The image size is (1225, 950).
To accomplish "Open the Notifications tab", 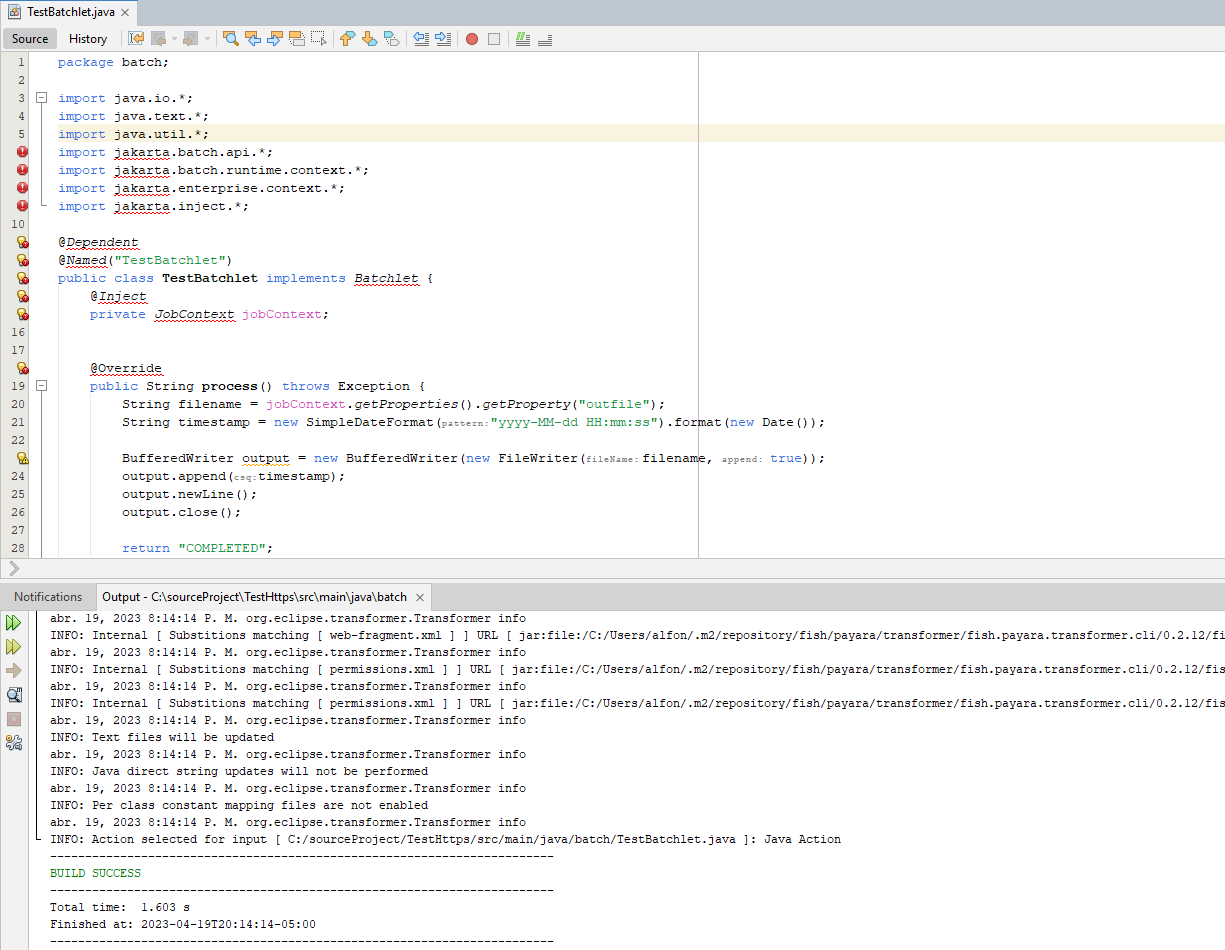I will 48,597.
